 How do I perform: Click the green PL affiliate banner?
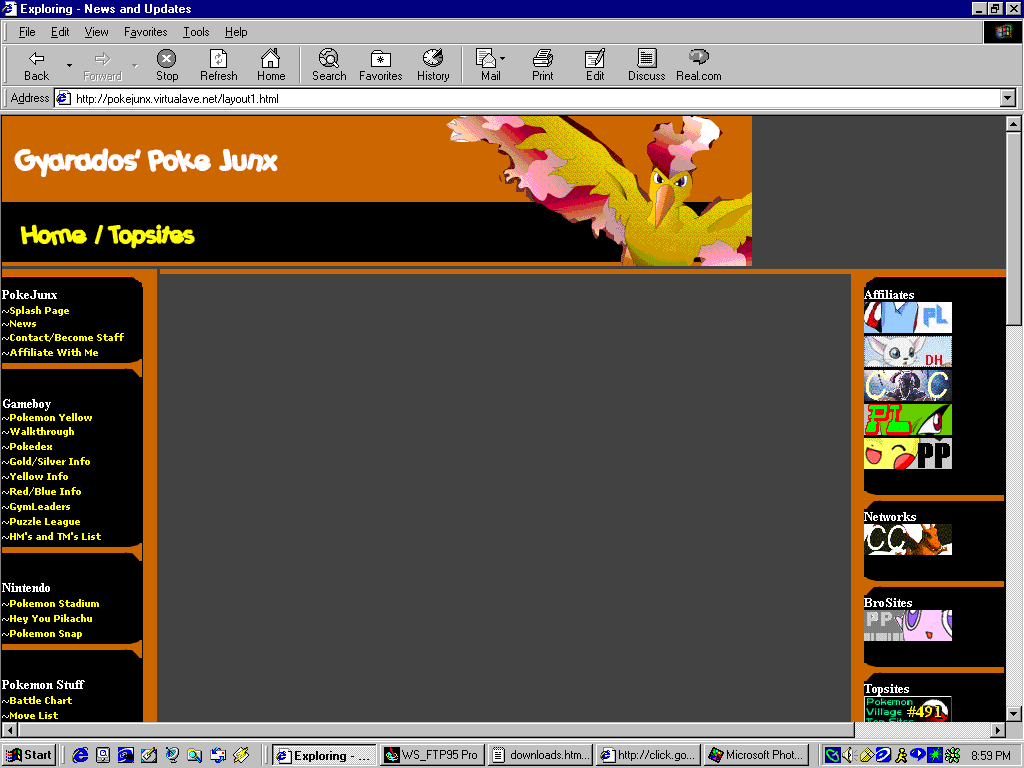(908, 420)
